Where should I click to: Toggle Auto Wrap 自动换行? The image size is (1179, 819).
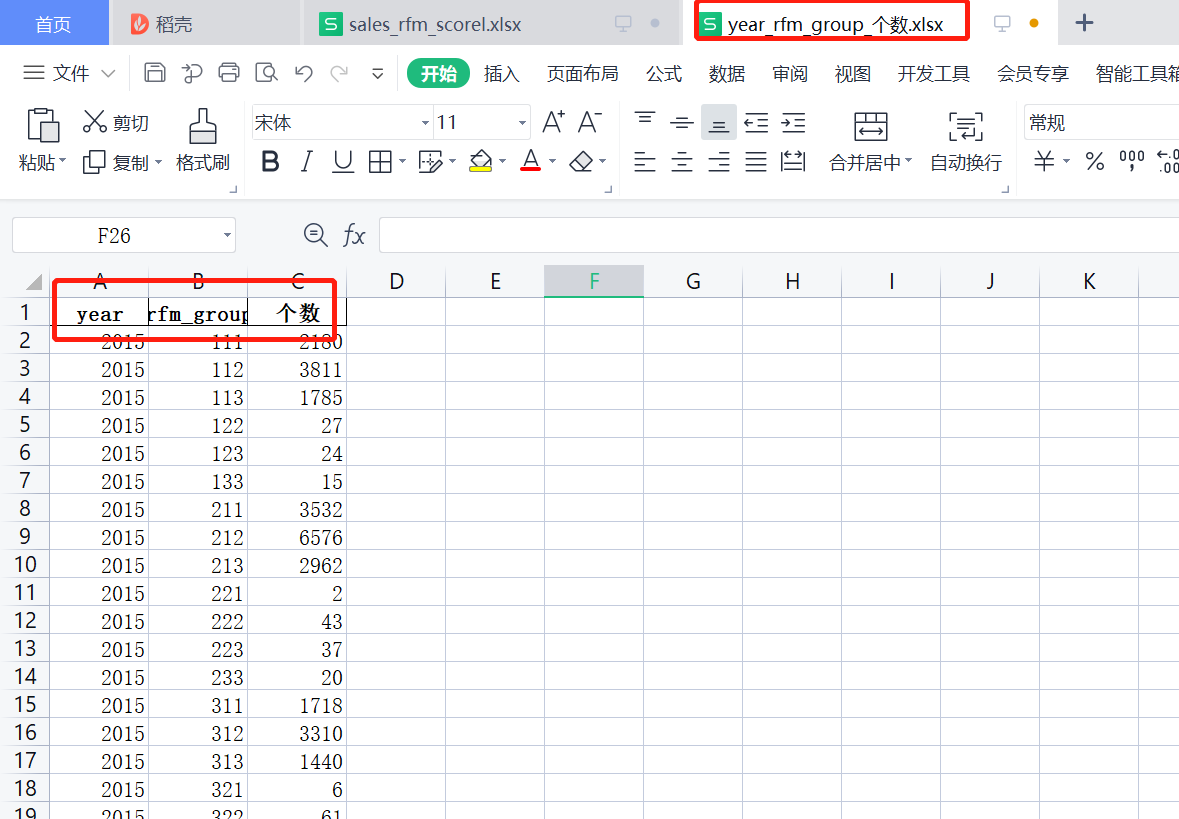(x=965, y=141)
